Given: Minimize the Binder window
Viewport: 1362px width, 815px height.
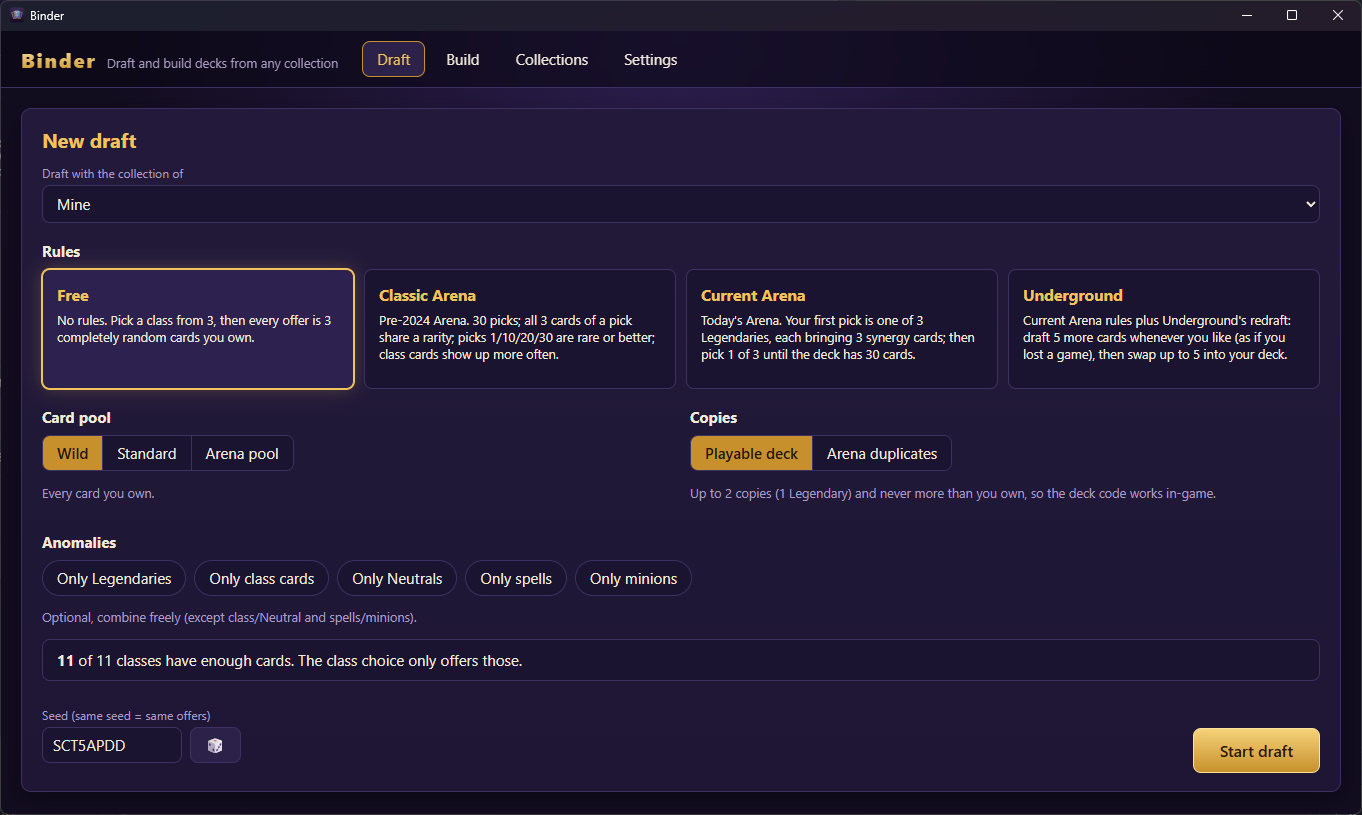Looking at the screenshot, I should click(1247, 15).
